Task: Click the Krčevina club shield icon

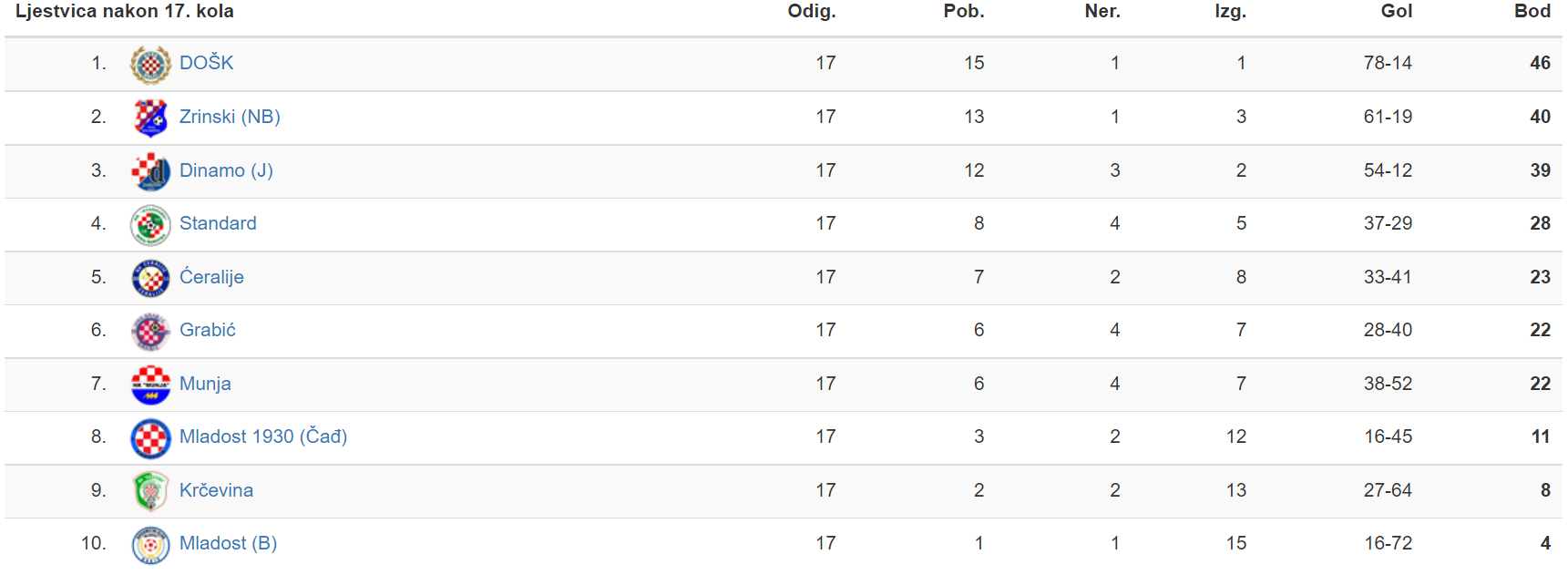Action: pyautogui.click(x=150, y=491)
